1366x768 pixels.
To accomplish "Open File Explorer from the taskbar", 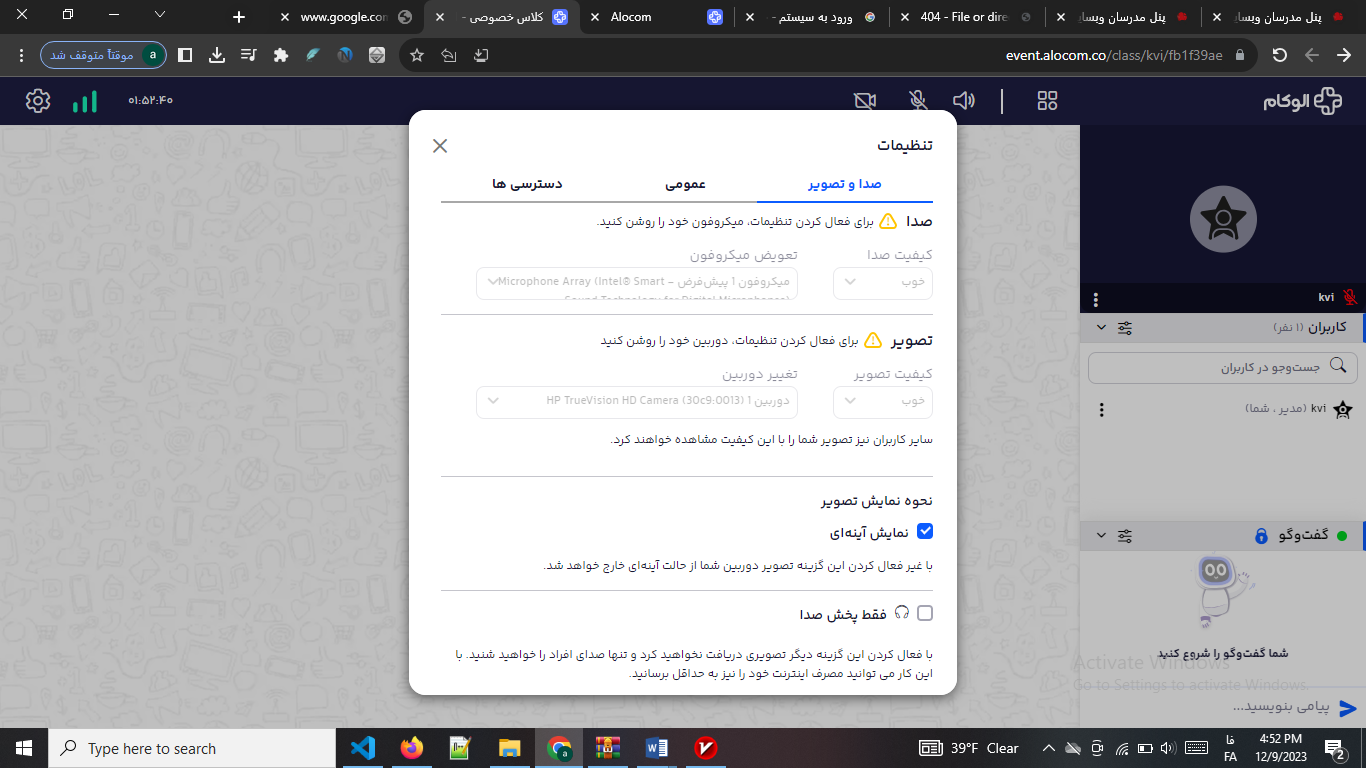I will point(510,748).
